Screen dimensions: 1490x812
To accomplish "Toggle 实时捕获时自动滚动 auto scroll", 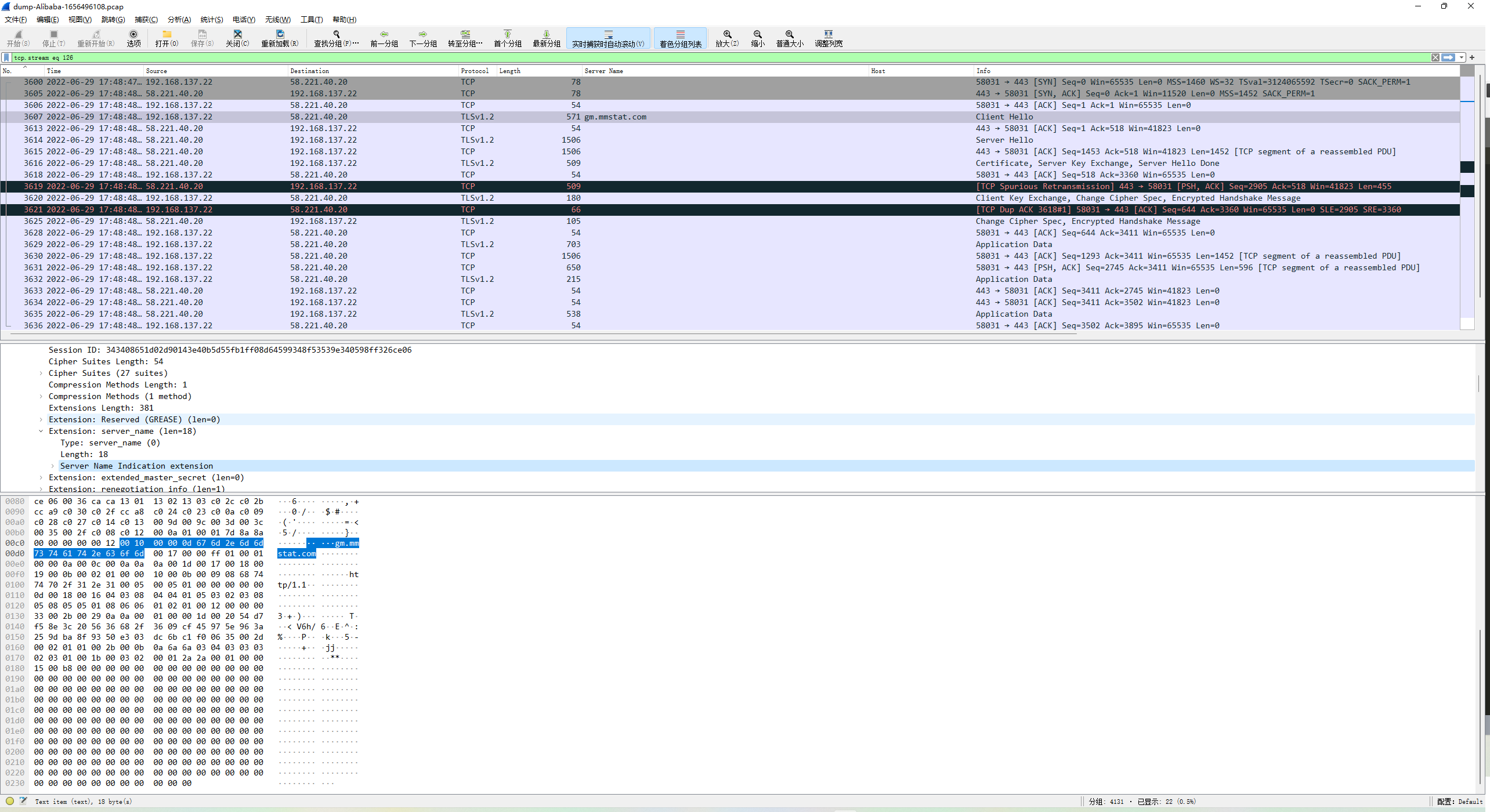I will (x=608, y=38).
